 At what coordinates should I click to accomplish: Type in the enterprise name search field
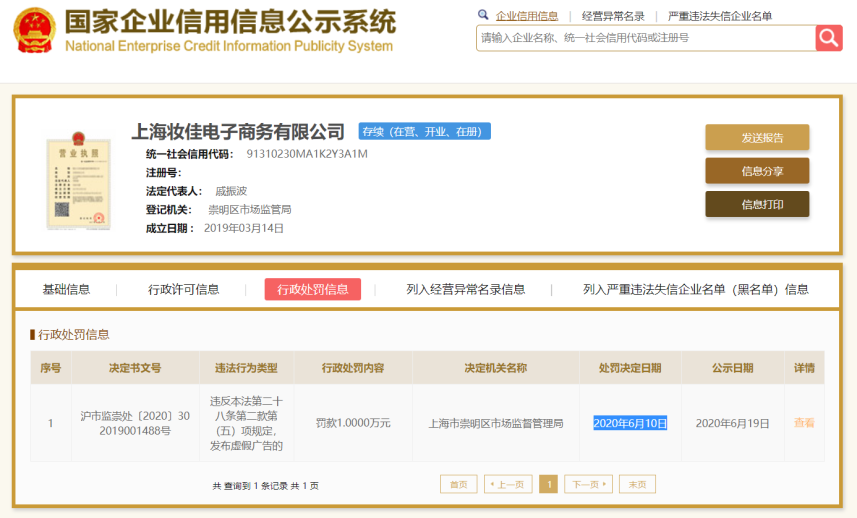[645, 38]
